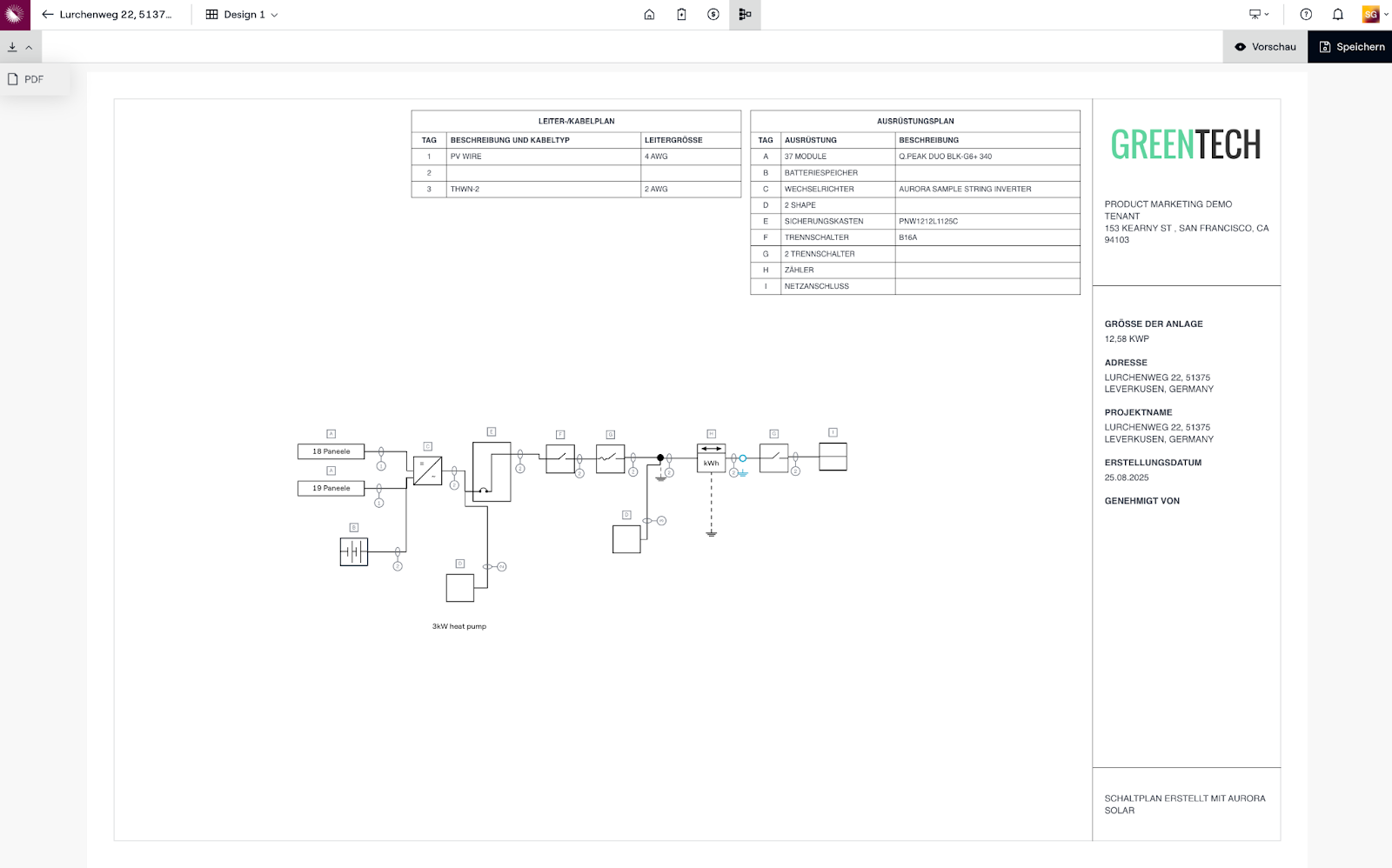1392x868 pixels.
Task: Open the dollar pricing icon
Action: [x=713, y=15]
